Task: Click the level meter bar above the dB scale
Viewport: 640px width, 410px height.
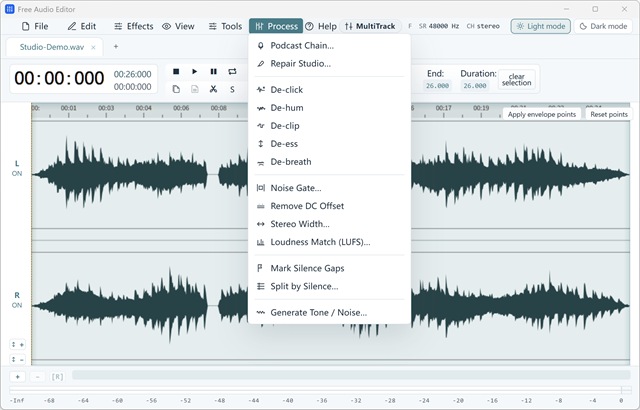Action: click(x=320, y=390)
